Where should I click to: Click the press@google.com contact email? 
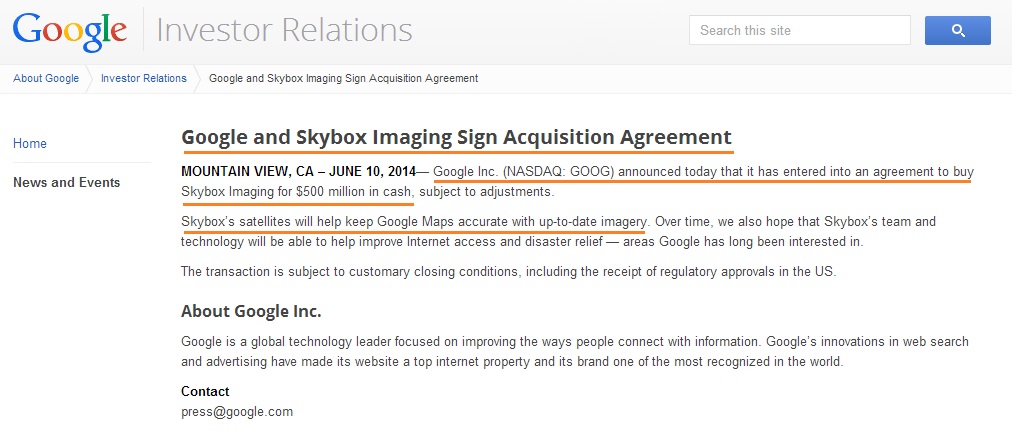pyautogui.click(x=237, y=412)
